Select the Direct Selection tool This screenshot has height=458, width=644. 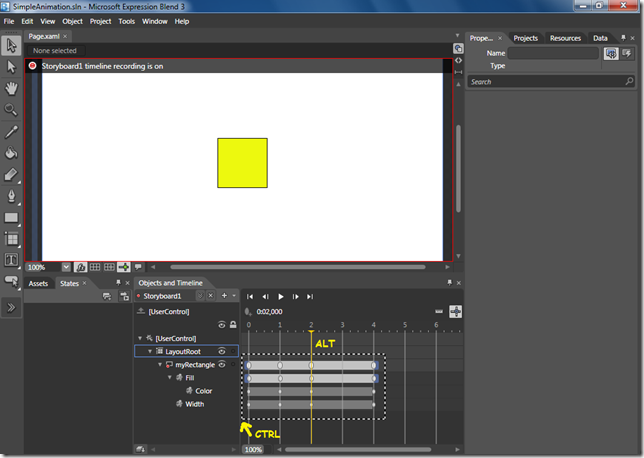pyautogui.click(x=11, y=66)
